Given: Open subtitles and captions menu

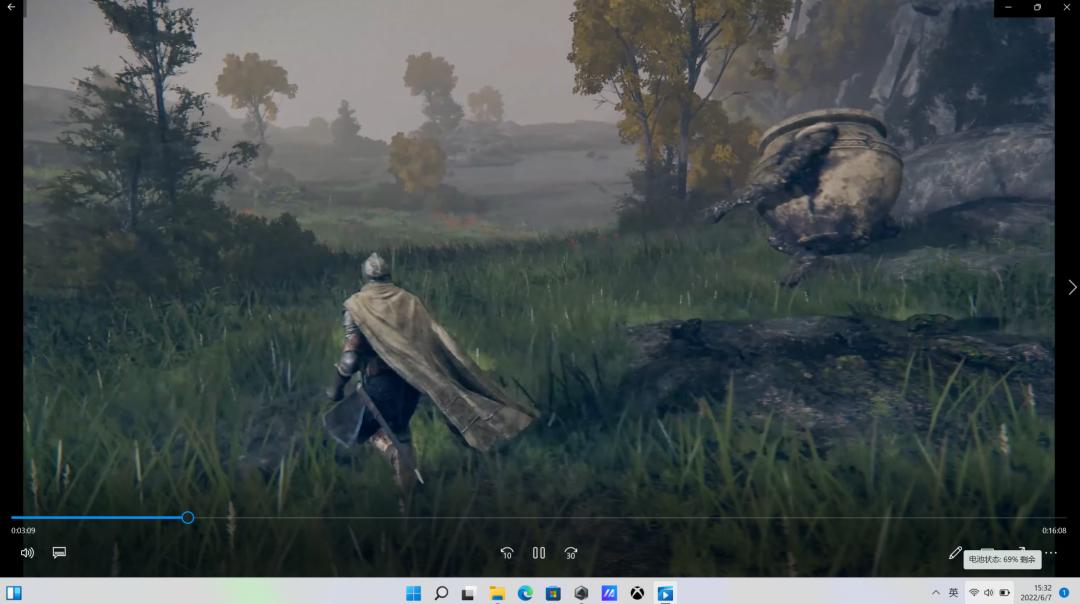Looking at the screenshot, I should coord(59,553).
